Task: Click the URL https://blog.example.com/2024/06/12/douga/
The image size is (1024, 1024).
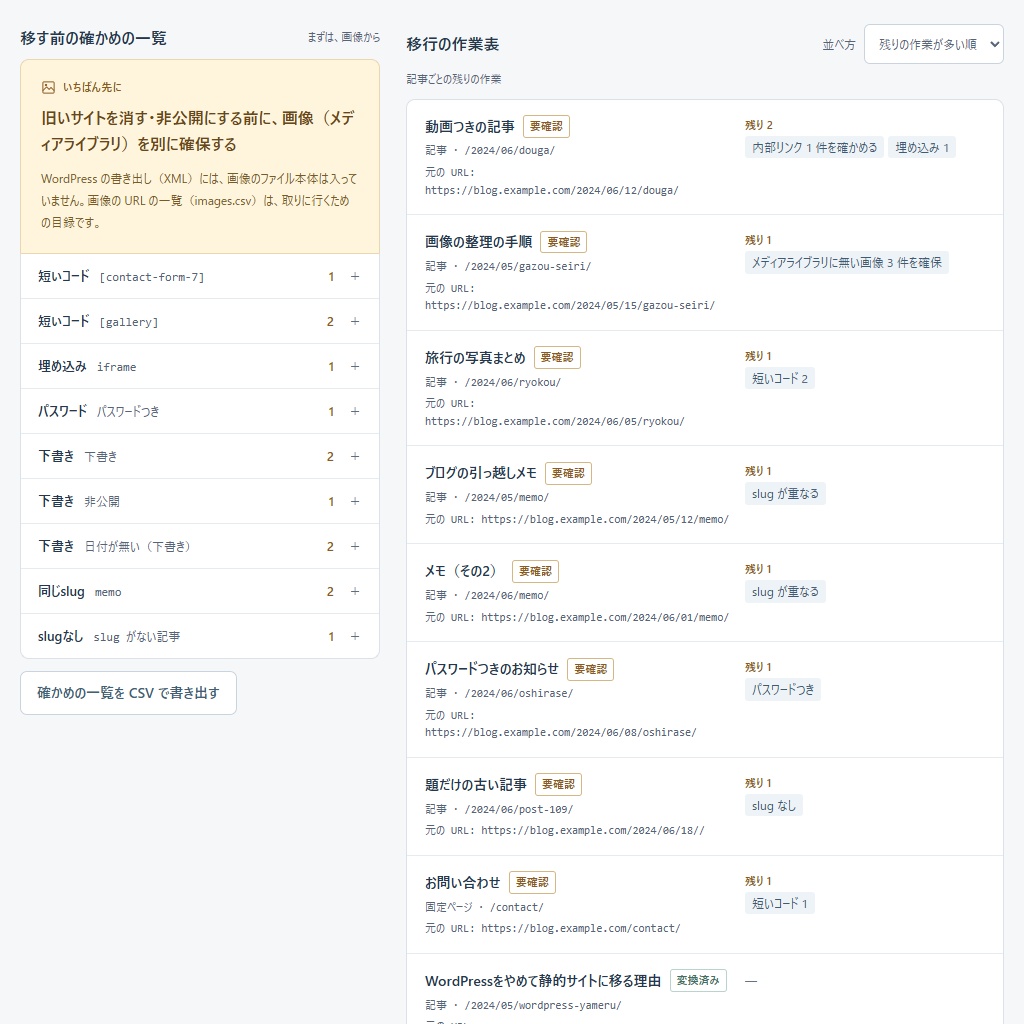Action: (x=552, y=191)
